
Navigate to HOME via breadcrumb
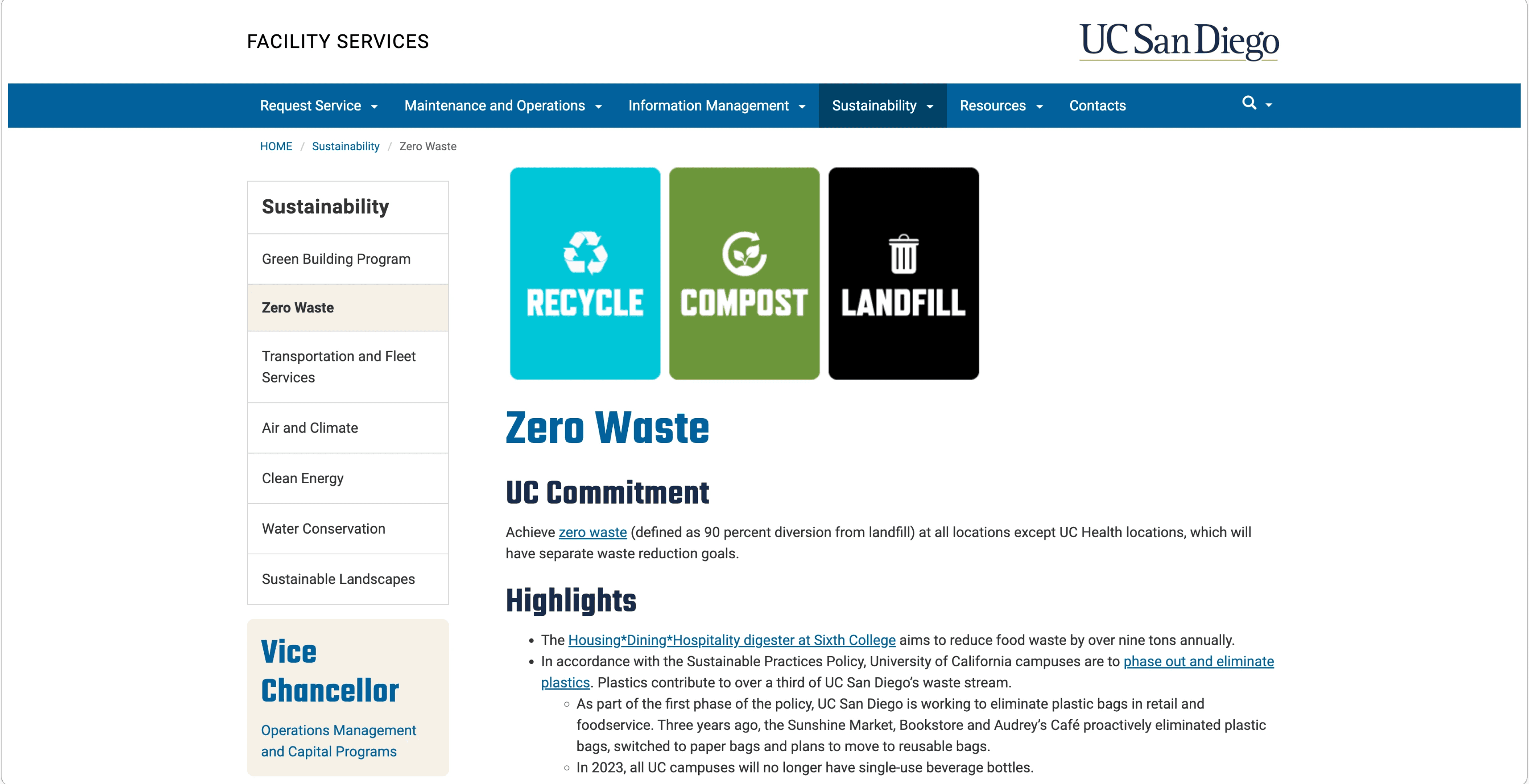[275, 146]
